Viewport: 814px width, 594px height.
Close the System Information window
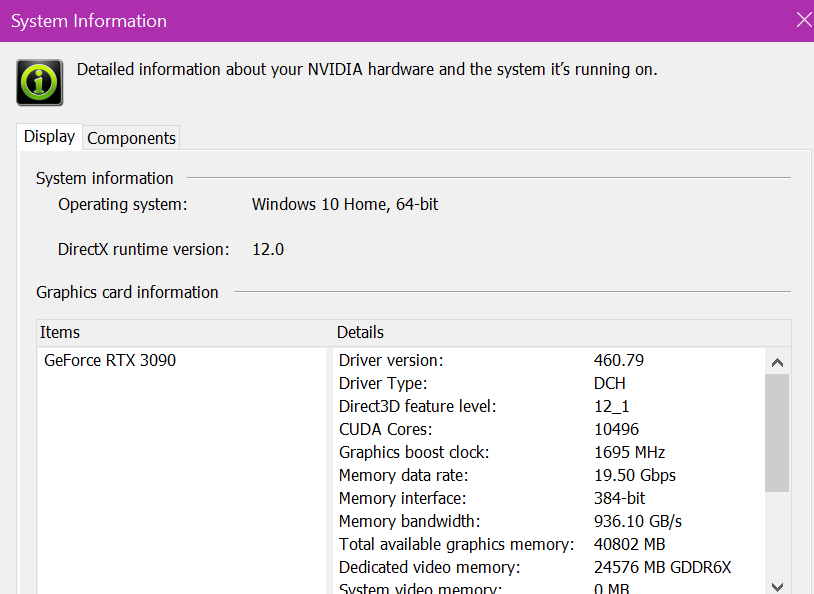point(804,20)
